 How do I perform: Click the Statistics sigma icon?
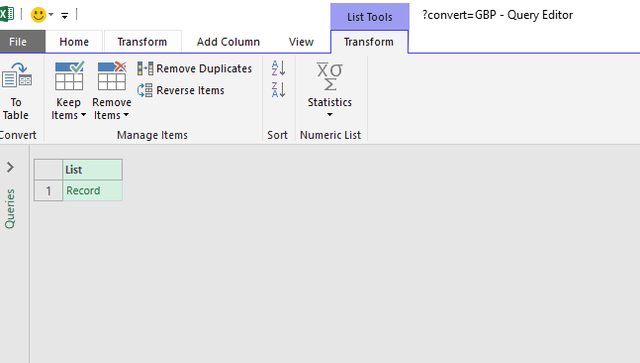pyautogui.click(x=329, y=76)
